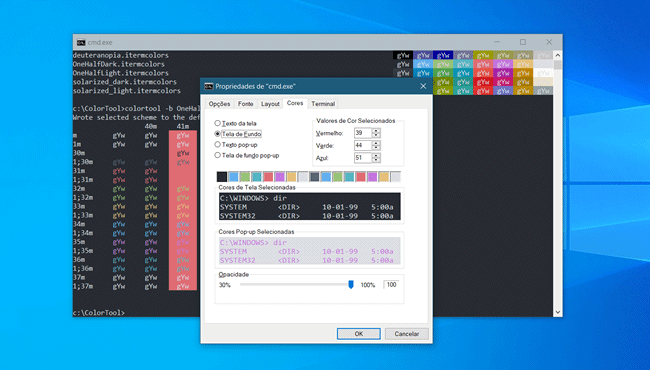Click the c:\ColorTool> prompt at bottom
650x370 pixels.
pyautogui.click(x=99, y=312)
